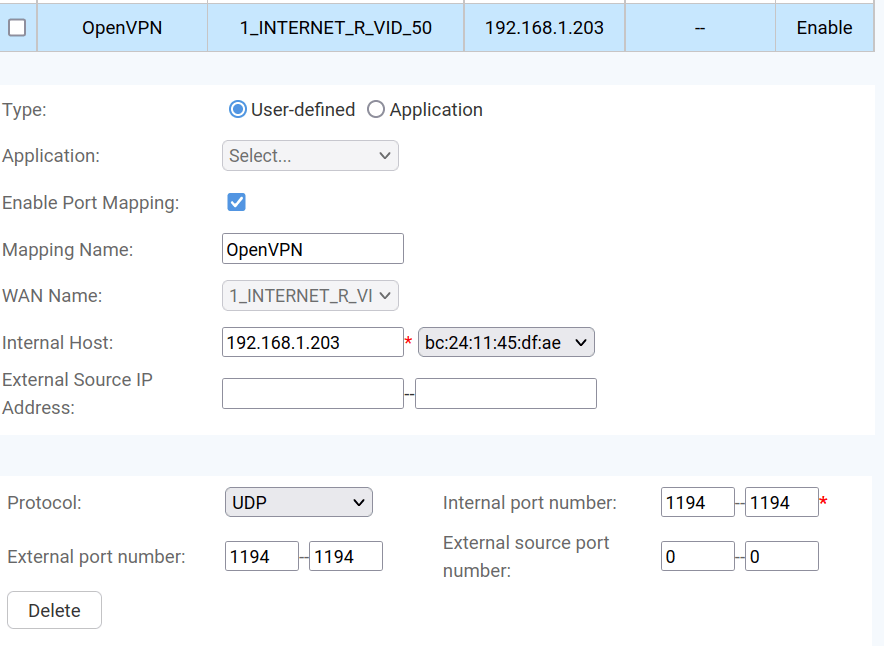Check the OpenVPN row selection checkbox
The width and height of the screenshot is (884, 646).
(17, 28)
